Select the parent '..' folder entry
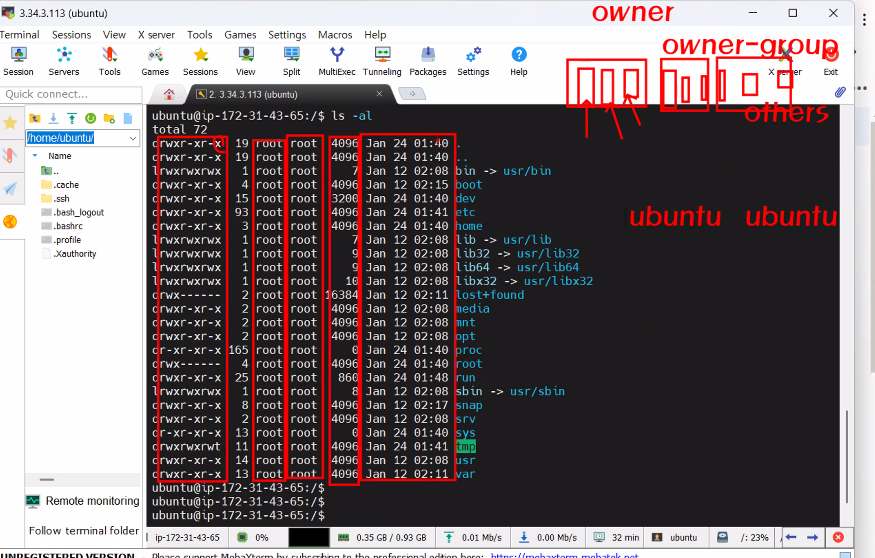The image size is (875, 558). pyautogui.click(x=50, y=171)
